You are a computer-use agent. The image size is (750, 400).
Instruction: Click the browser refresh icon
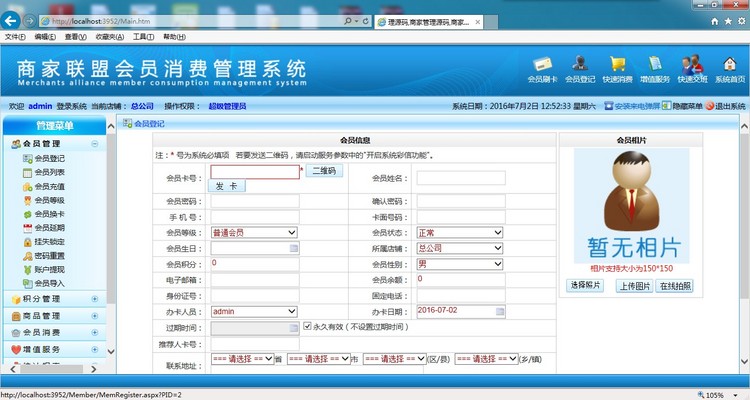(x=365, y=21)
